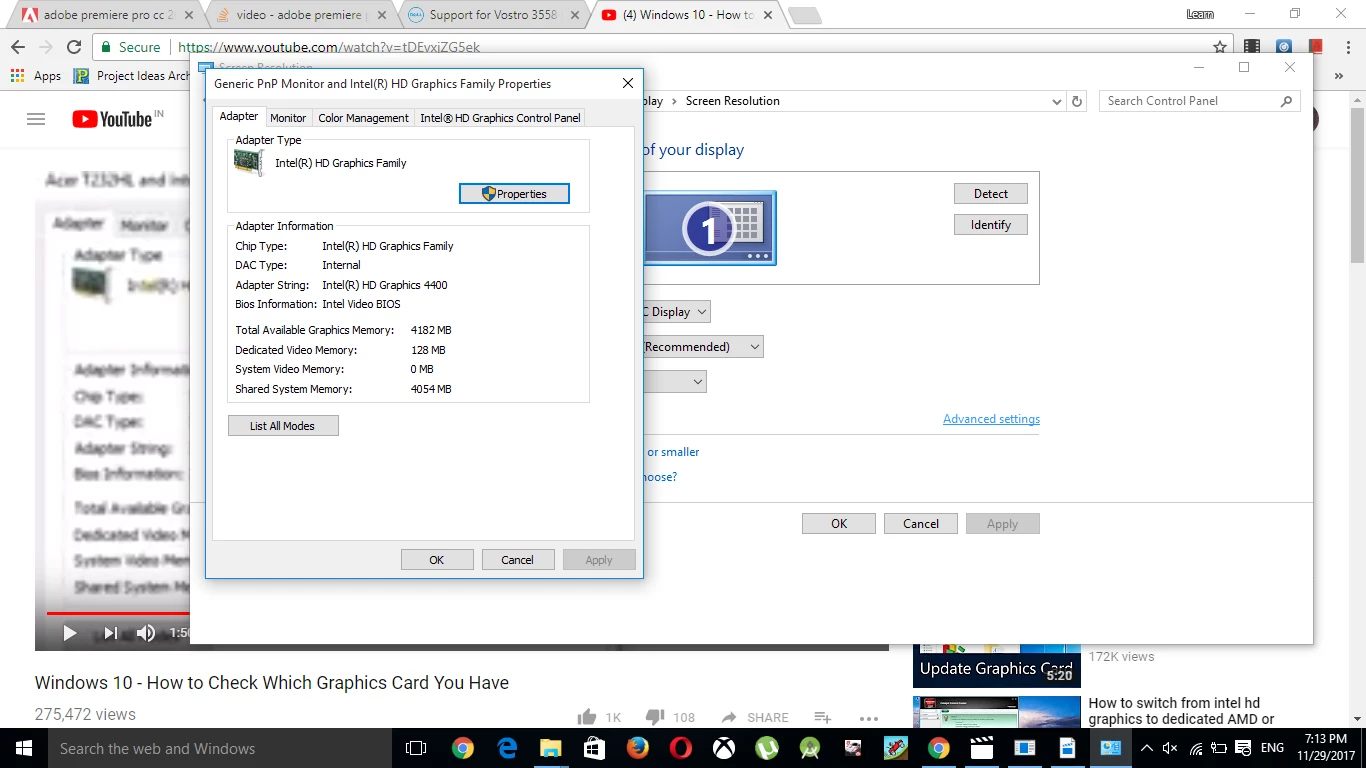Open uTorrent from taskbar
The height and width of the screenshot is (768, 1366).
[x=767, y=748]
